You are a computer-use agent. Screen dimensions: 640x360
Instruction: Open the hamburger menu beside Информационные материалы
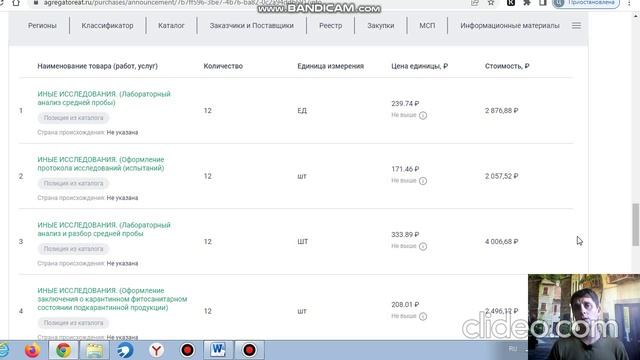576,25
